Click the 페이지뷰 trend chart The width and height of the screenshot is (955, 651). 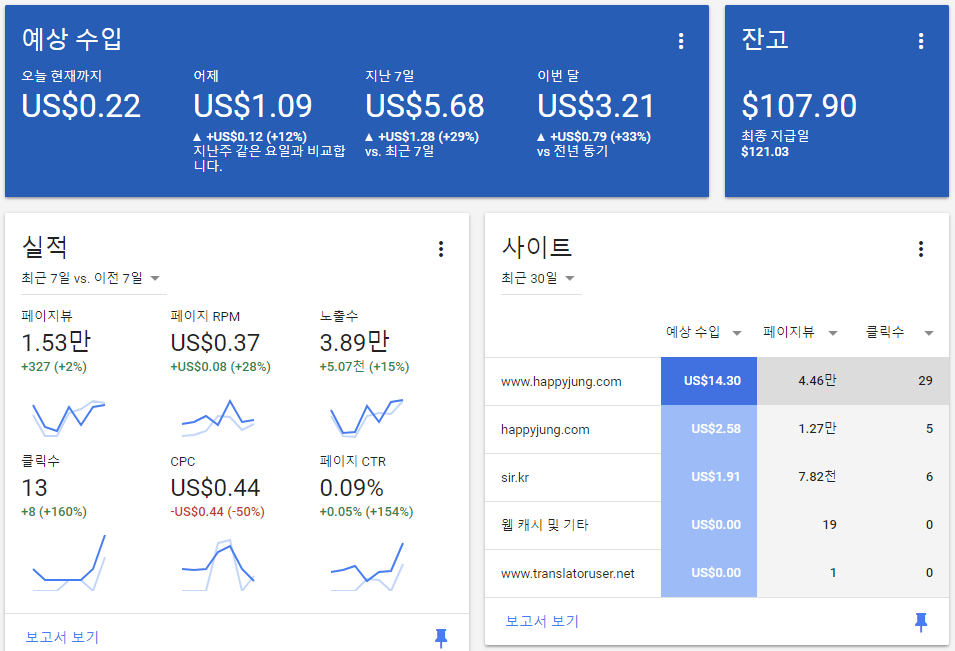[68, 416]
